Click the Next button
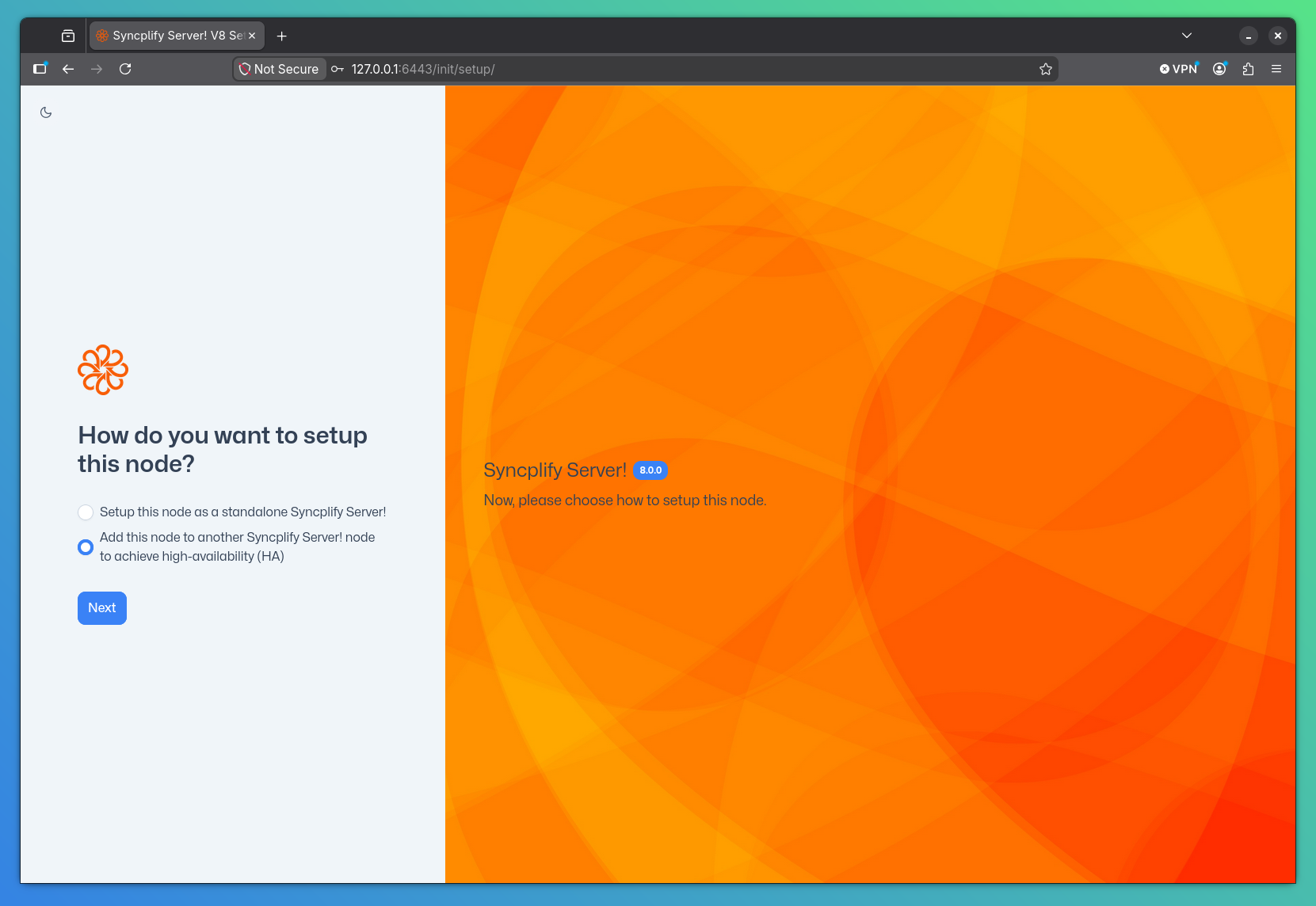Image resolution: width=1316 pixels, height=906 pixels. 102,608
